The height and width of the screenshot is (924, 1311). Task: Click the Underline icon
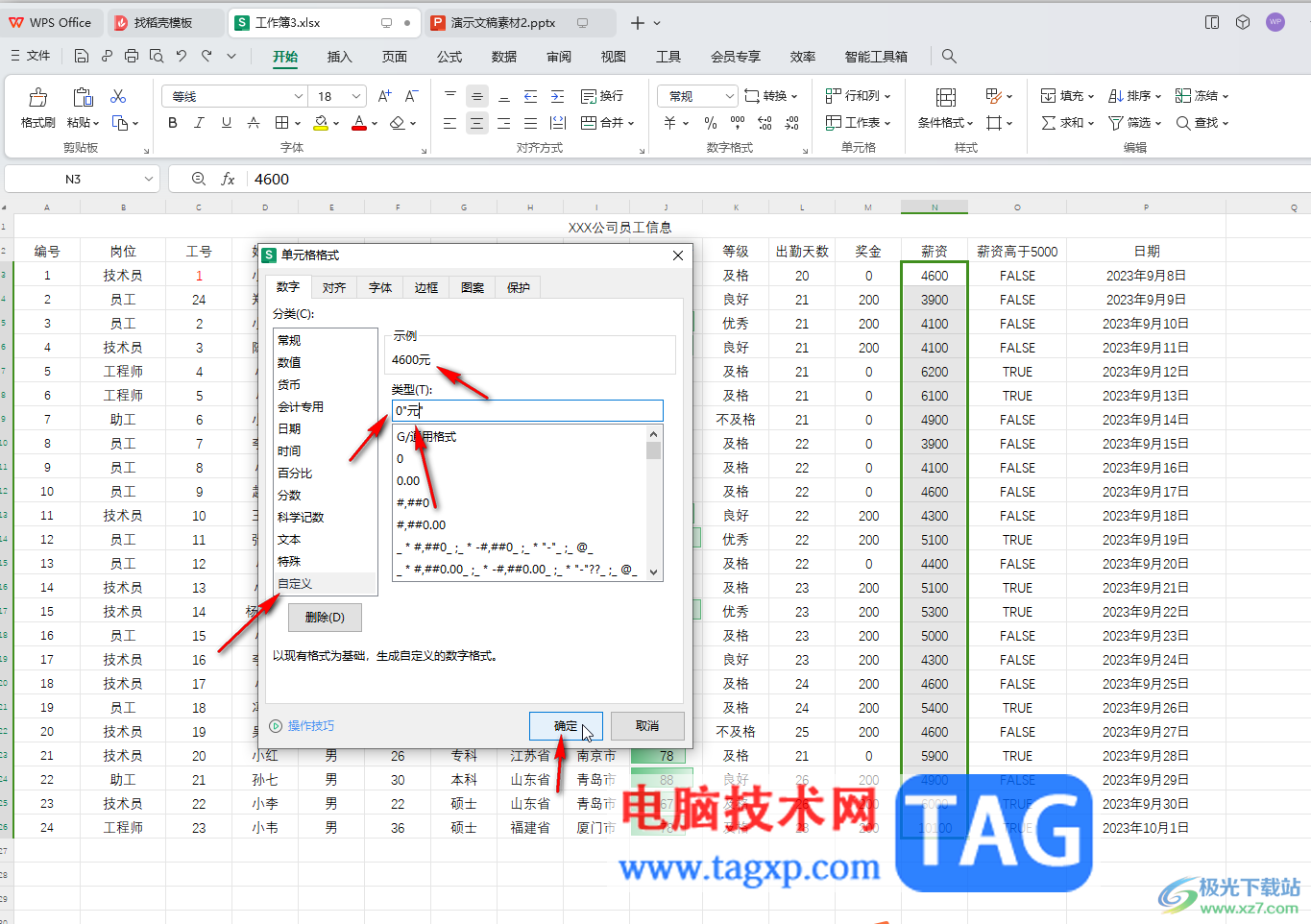pyautogui.click(x=227, y=123)
